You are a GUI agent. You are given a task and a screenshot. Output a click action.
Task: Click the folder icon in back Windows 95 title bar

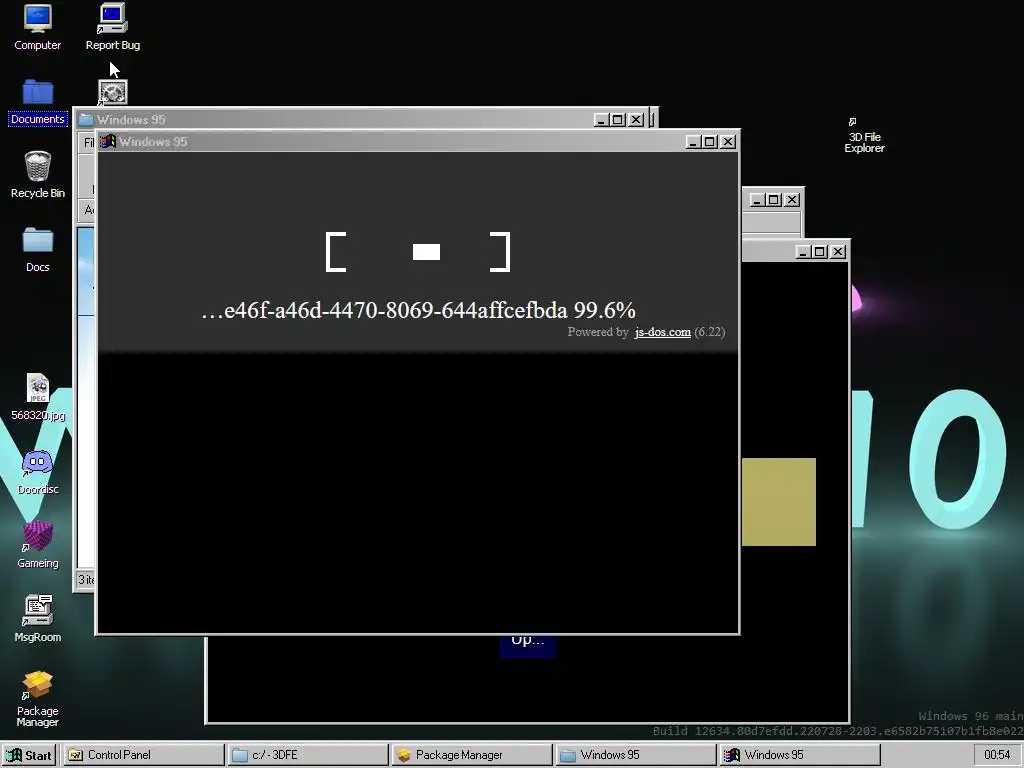[x=86, y=120]
